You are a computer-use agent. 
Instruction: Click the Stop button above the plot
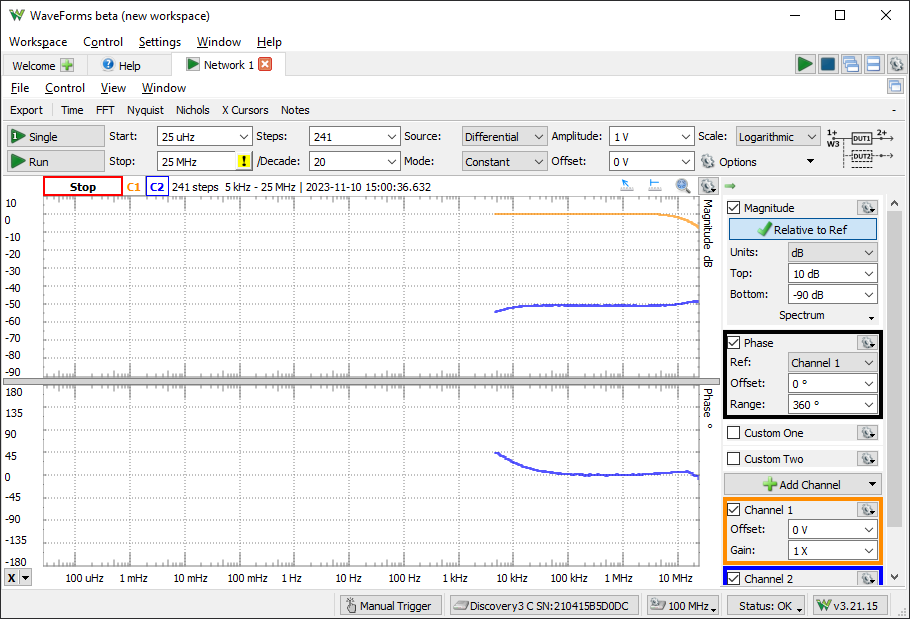pyautogui.click(x=83, y=186)
